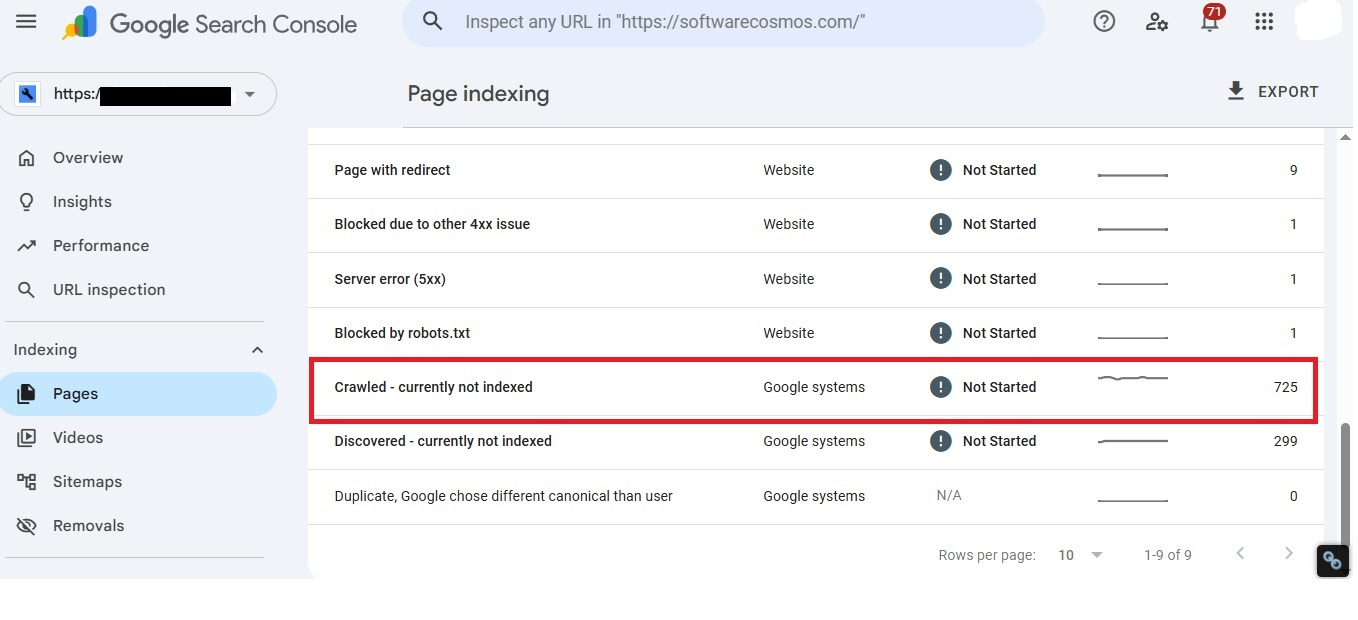The image size is (1358, 620).
Task: Click the vertical scrollbar thumb
Action: [x=1345, y=482]
